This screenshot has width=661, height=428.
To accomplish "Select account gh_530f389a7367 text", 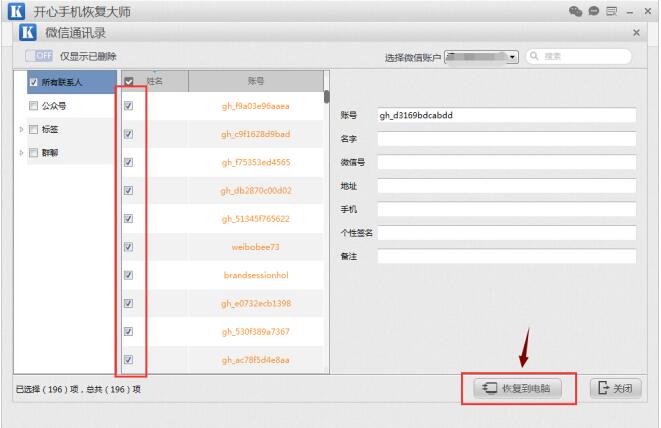I will click(x=255, y=332).
